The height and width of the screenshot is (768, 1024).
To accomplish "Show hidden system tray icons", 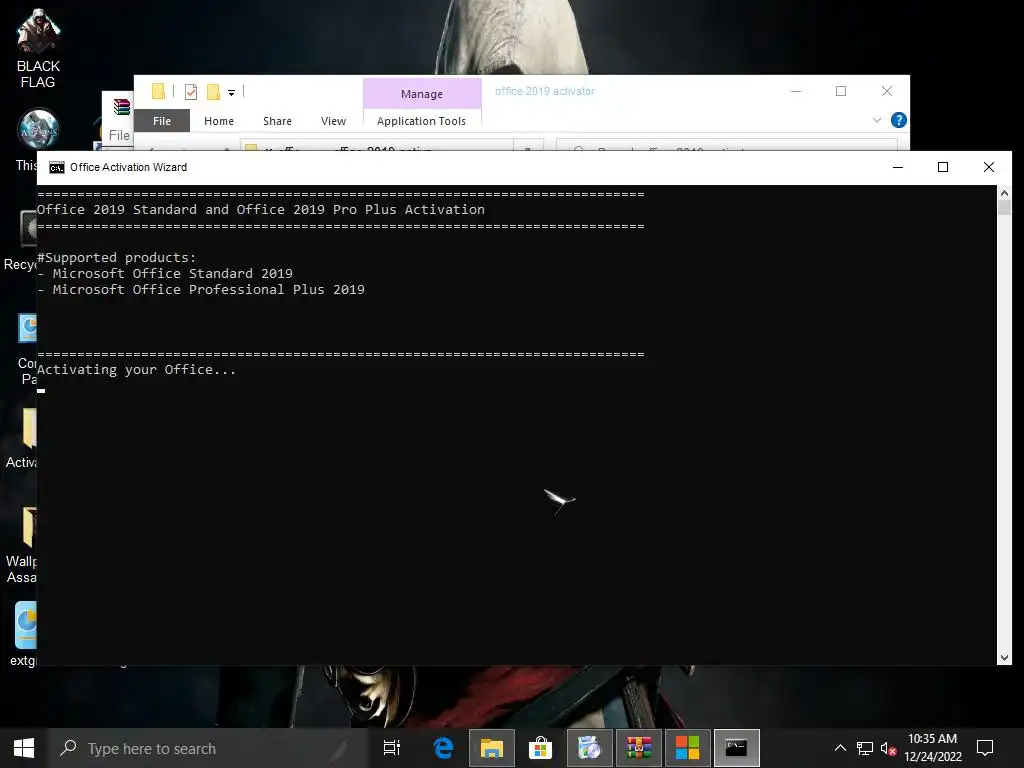I will 840,748.
